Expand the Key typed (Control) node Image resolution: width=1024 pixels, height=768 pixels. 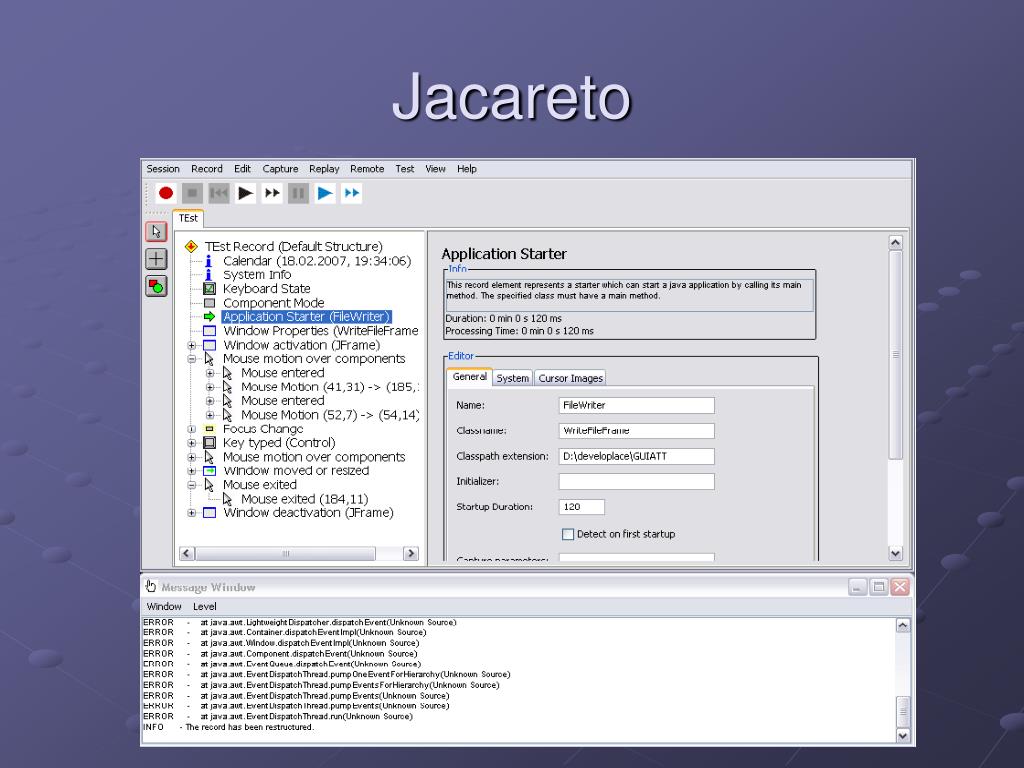pos(191,443)
